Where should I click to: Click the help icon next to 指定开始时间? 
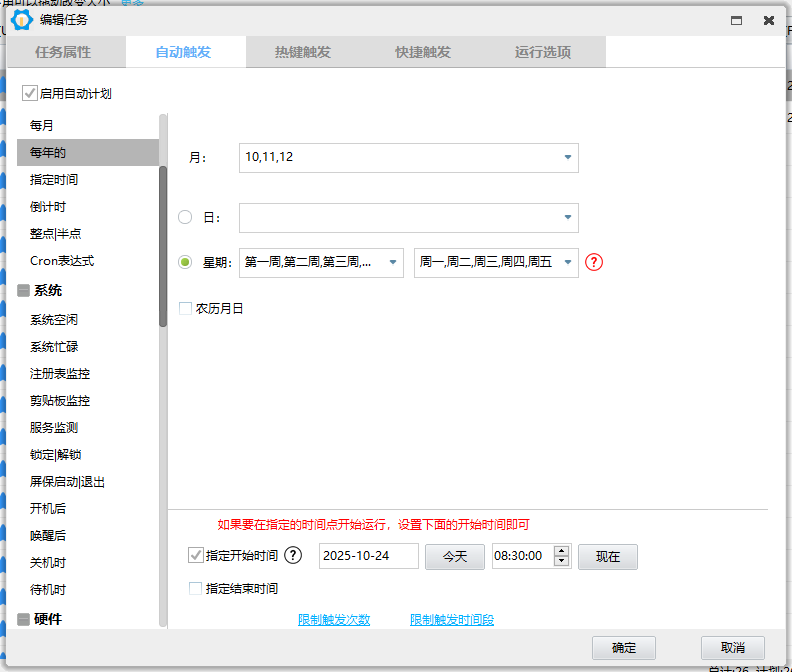[293, 556]
